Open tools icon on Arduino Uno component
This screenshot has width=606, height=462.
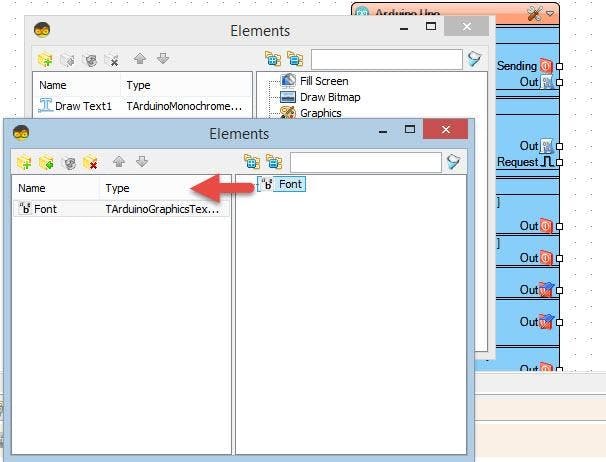535,14
